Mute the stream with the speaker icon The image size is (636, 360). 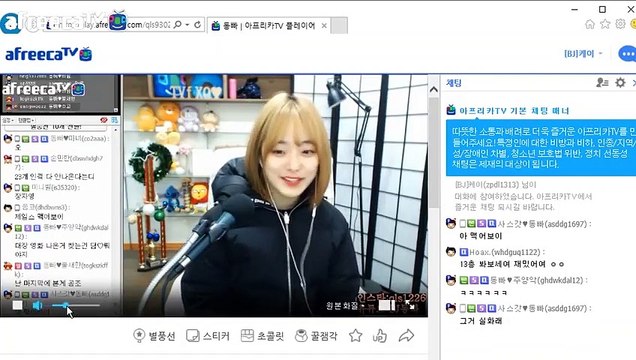click(x=37, y=305)
